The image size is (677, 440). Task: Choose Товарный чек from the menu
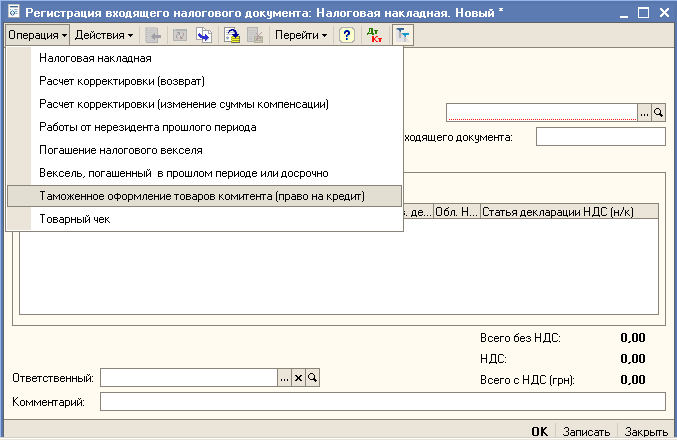pyautogui.click(x=74, y=219)
